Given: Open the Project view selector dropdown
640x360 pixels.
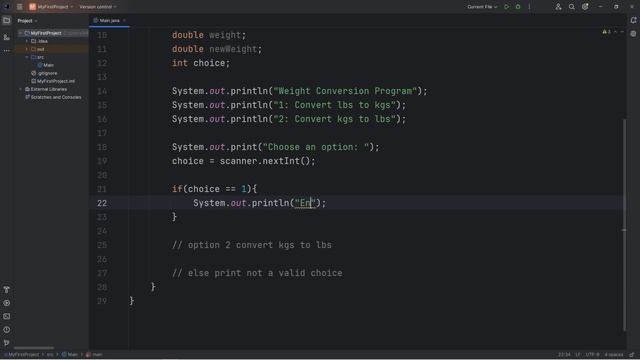Looking at the screenshot, I should [27, 21].
